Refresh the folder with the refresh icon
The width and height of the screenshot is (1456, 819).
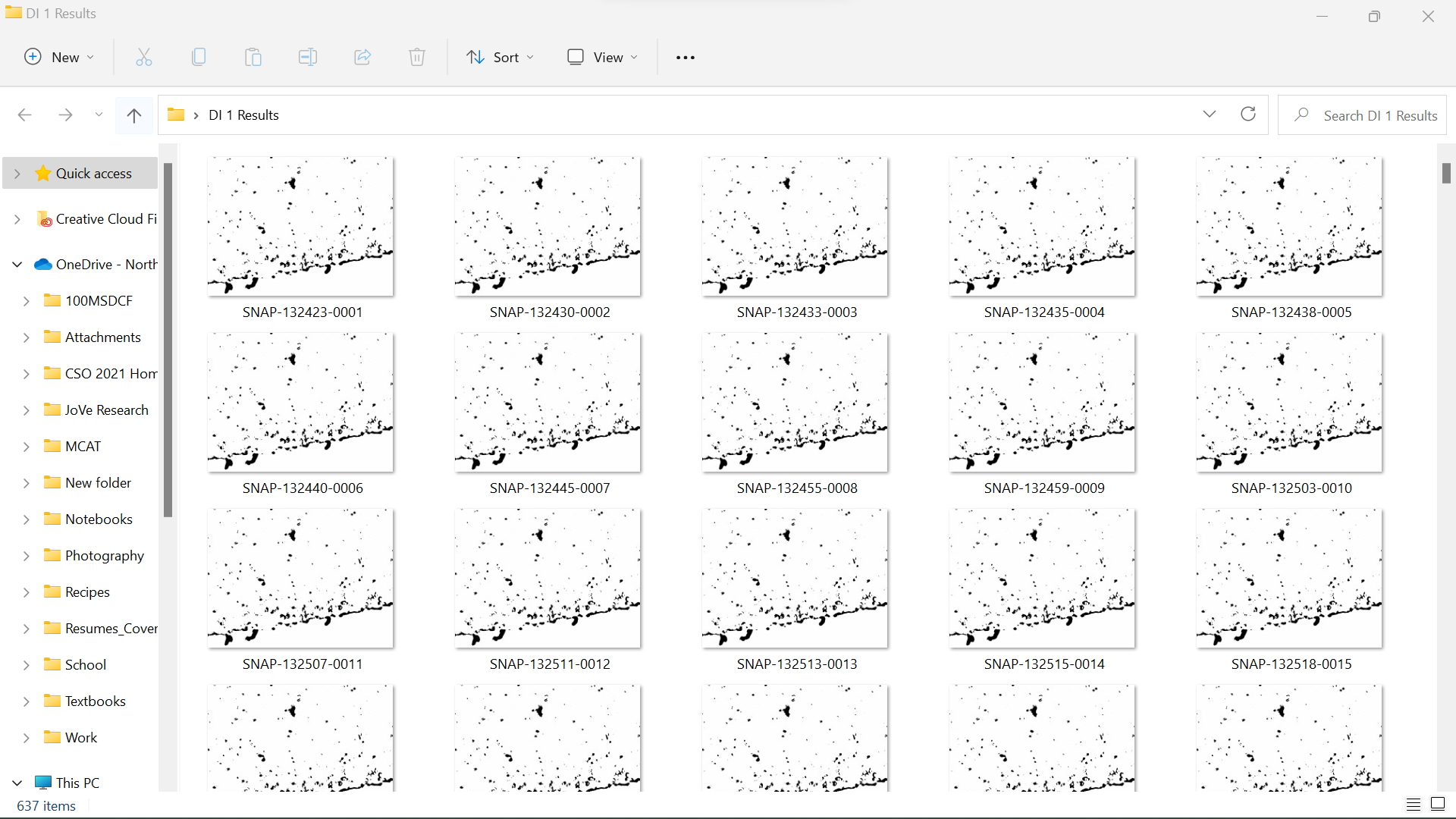coord(1247,115)
